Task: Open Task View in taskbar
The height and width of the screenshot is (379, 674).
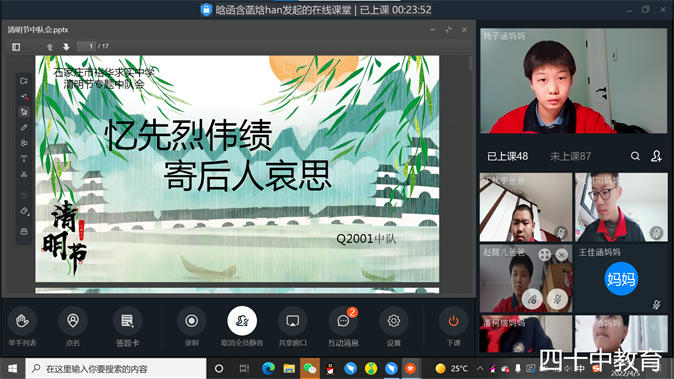Action: [x=244, y=369]
